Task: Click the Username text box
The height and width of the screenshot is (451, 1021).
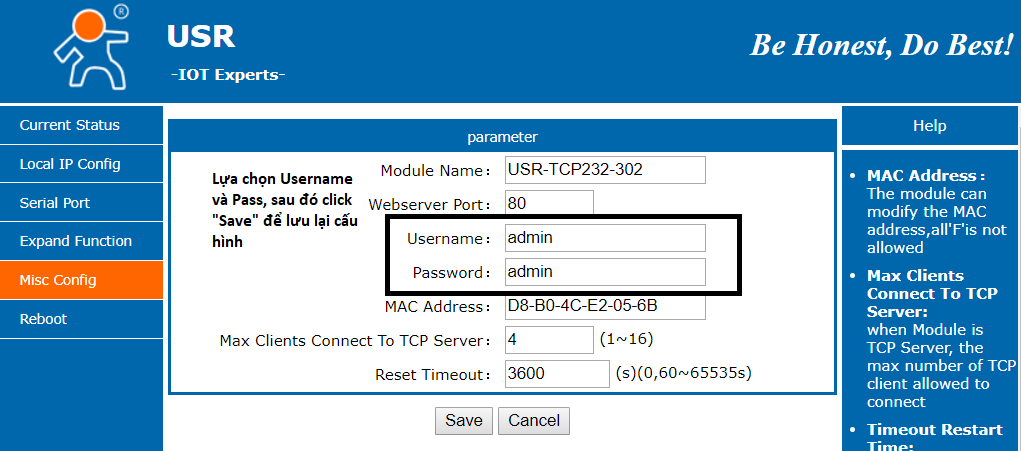Action: click(x=605, y=238)
